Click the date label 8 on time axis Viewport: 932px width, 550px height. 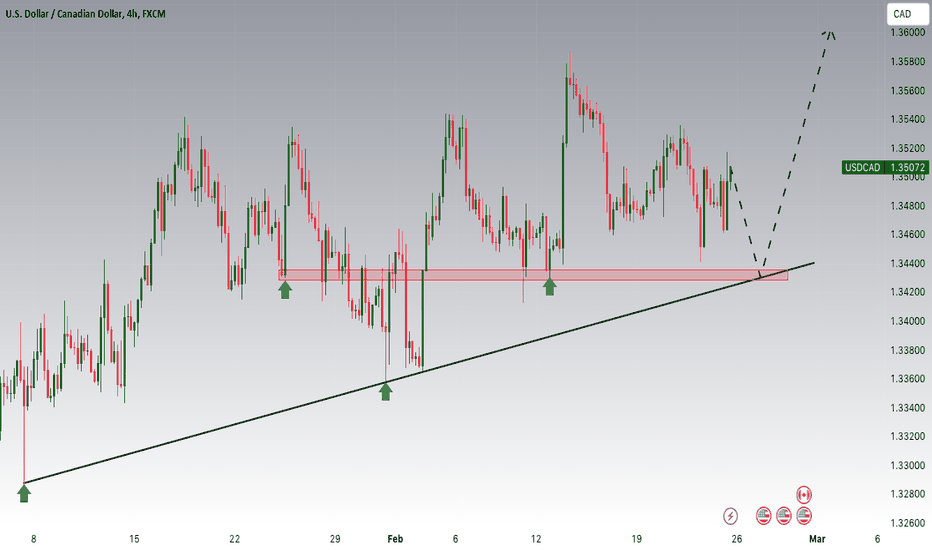coord(33,539)
